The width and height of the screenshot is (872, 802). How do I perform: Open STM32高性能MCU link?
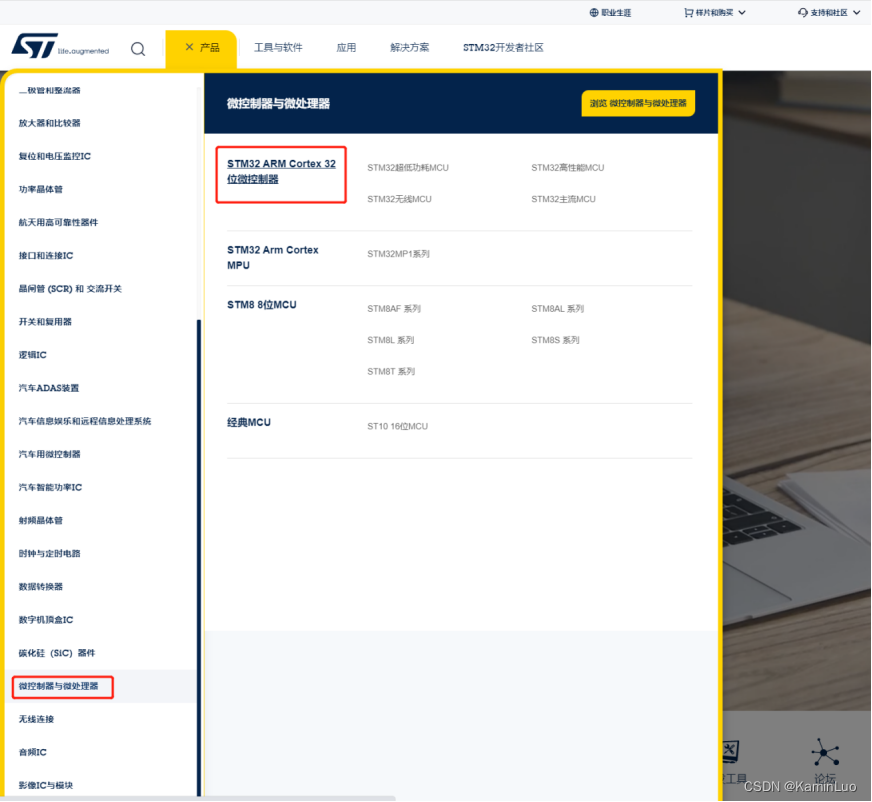567,167
